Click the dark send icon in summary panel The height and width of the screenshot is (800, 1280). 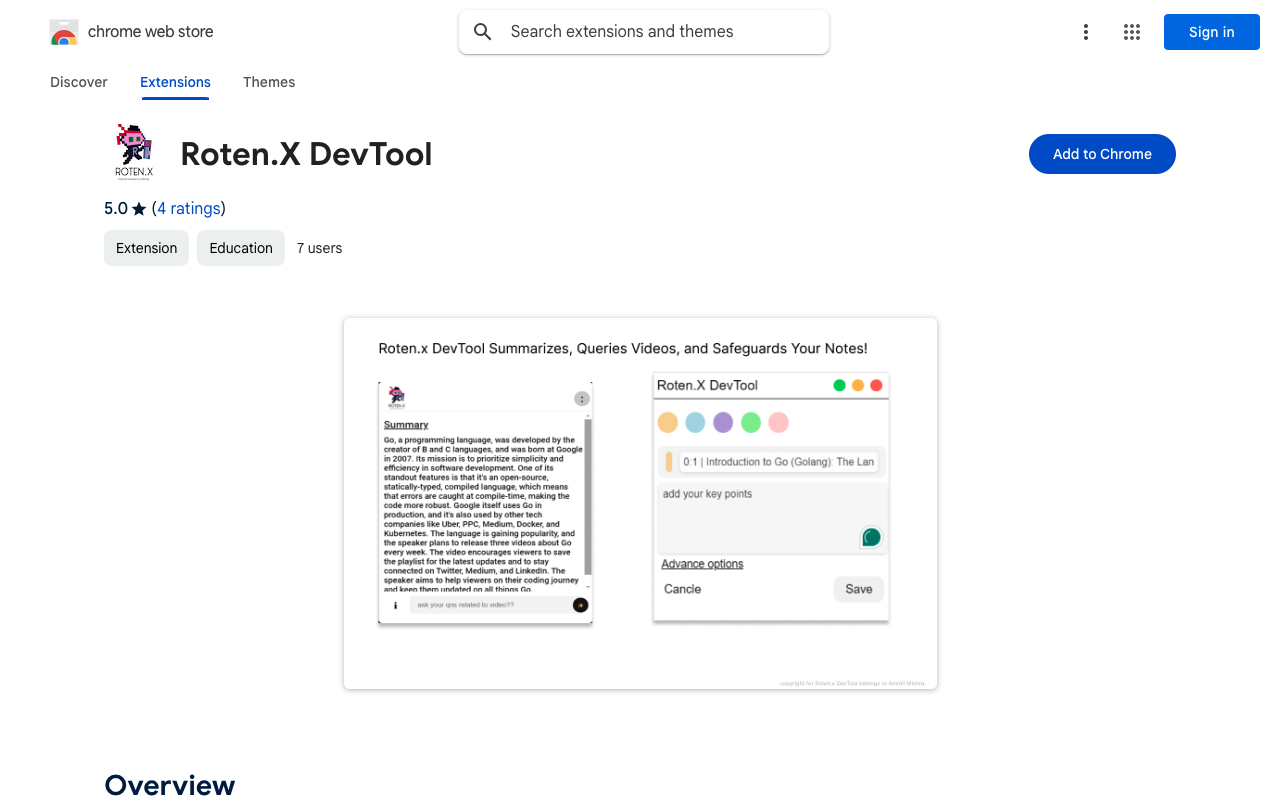pyautogui.click(x=580, y=605)
